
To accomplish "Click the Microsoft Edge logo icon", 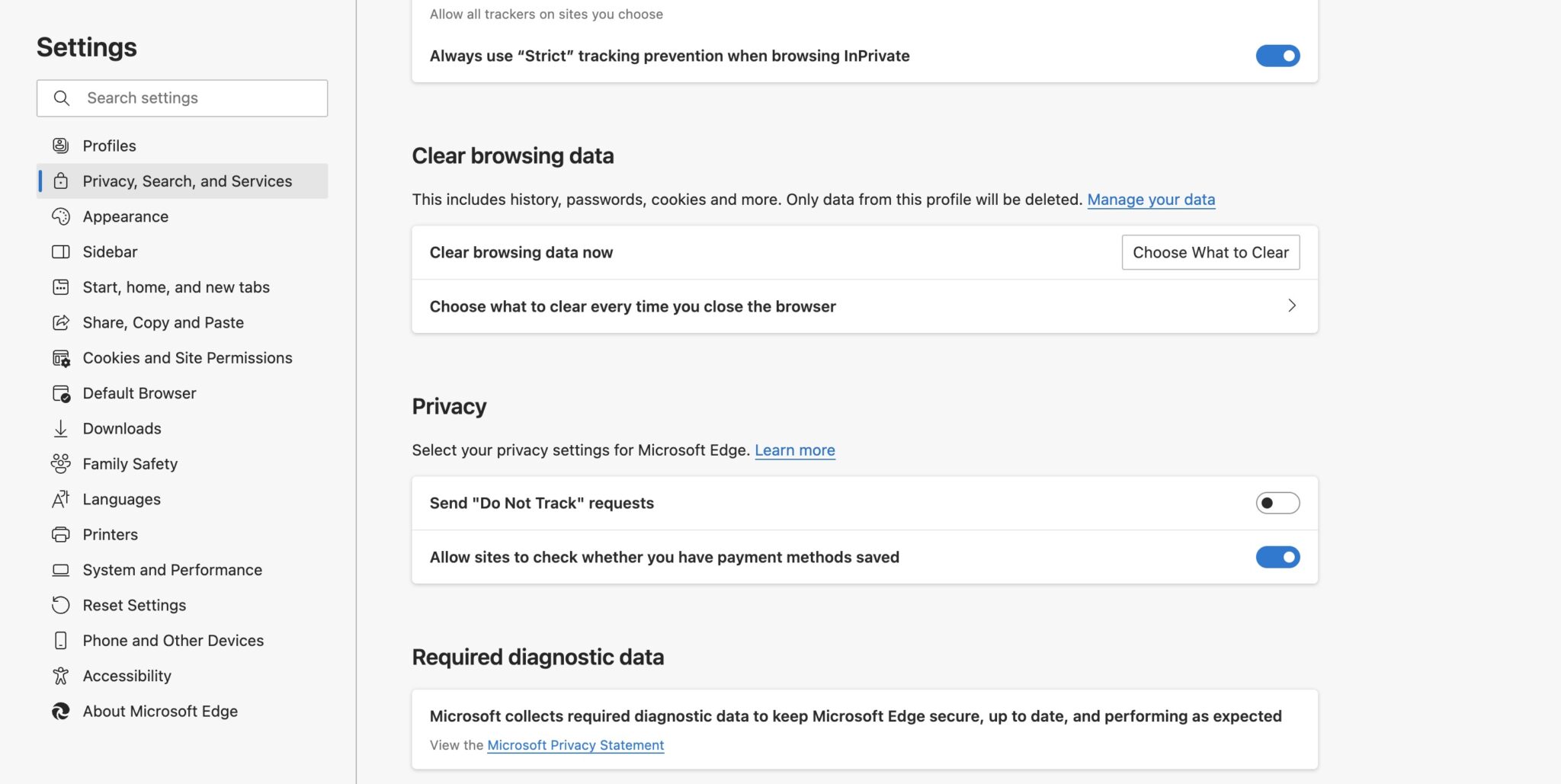I will pos(62,711).
